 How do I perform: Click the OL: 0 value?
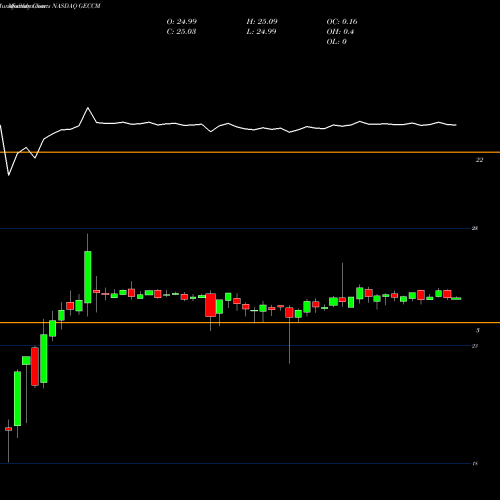point(337,41)
